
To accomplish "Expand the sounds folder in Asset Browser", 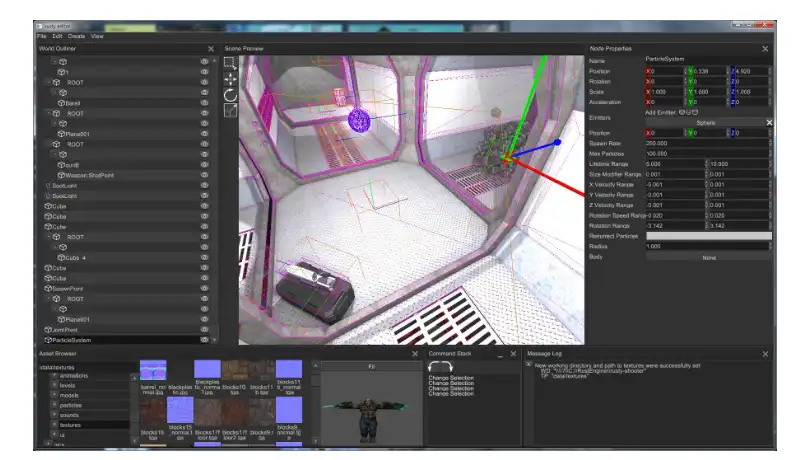I will click(x=54, y=415).
